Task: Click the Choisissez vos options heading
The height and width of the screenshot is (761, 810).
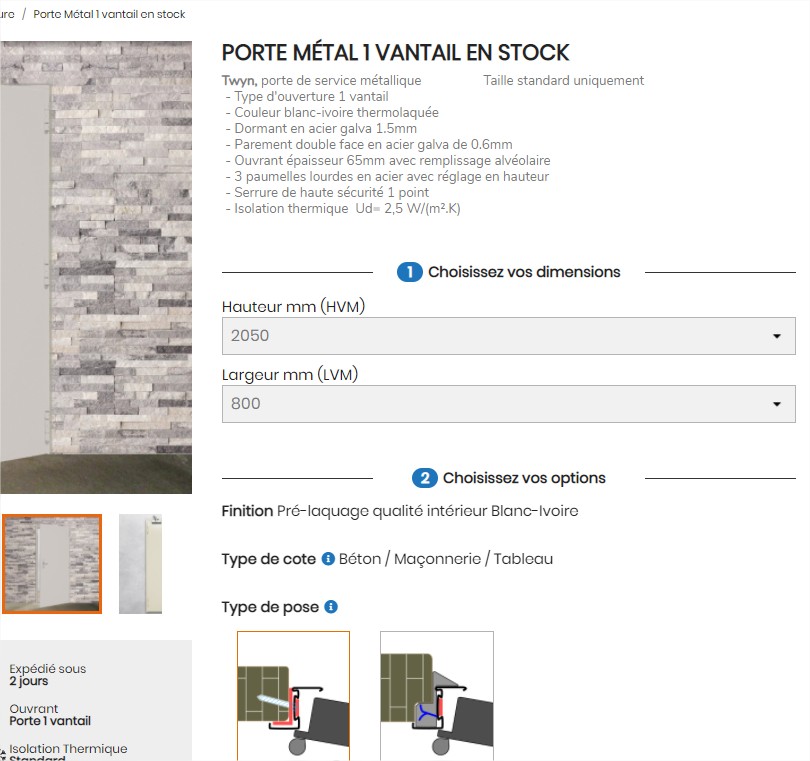Action: [524, 478]
